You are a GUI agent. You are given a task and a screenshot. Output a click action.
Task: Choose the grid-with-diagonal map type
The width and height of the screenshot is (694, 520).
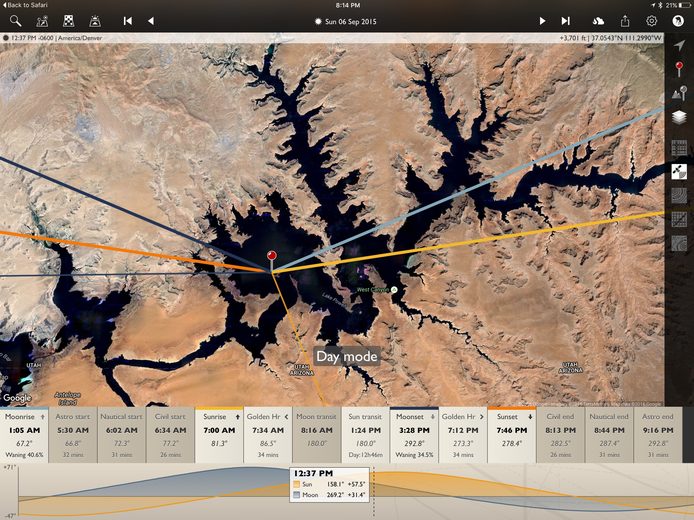pyautogui.click(x=679, y=220)
